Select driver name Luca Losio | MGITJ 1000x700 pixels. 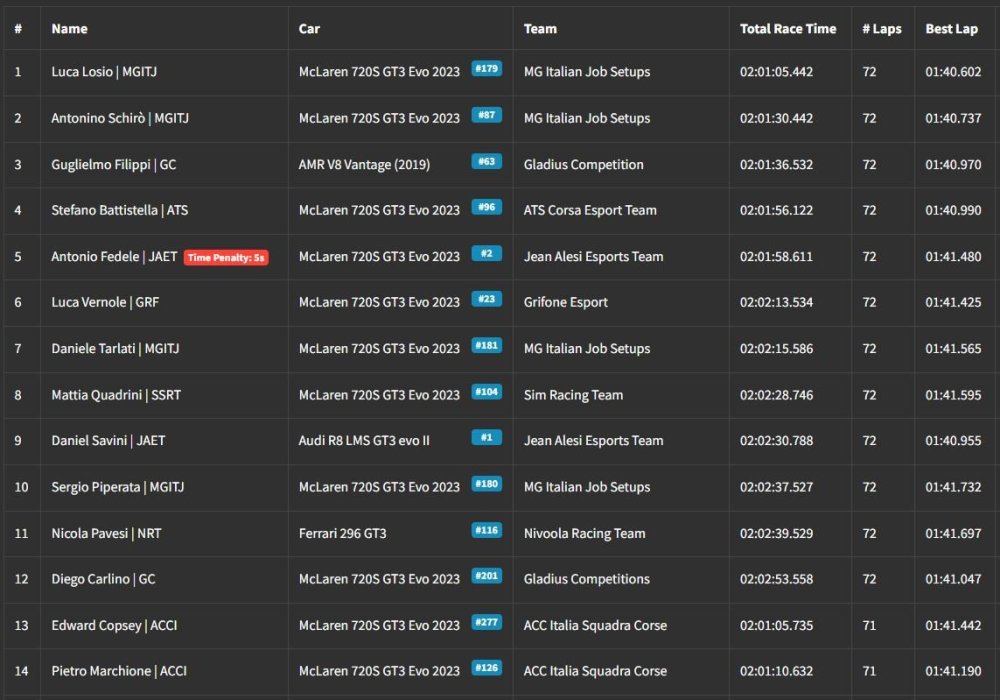104,72
